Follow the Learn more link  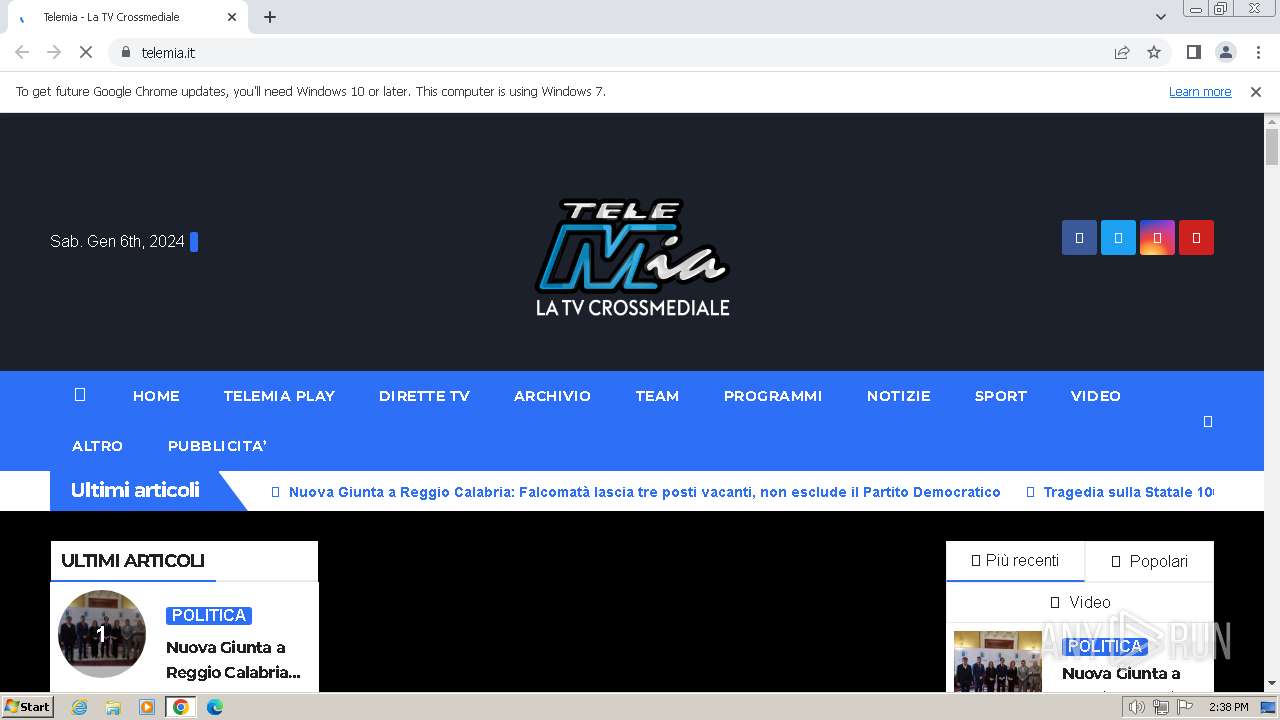click(1200, 91)
